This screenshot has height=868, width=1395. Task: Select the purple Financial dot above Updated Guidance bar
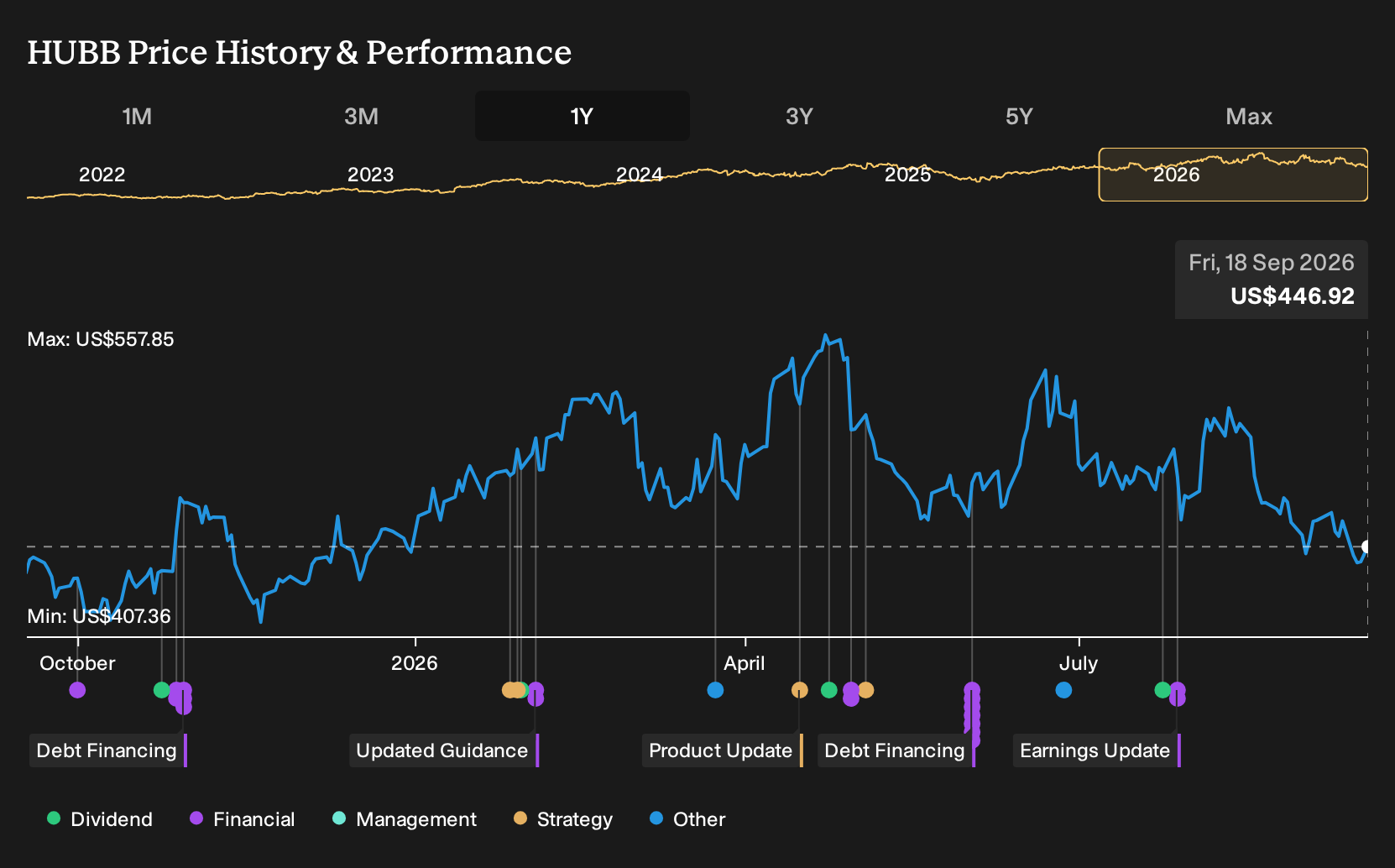pyautogui.click(x=536, y=693)
